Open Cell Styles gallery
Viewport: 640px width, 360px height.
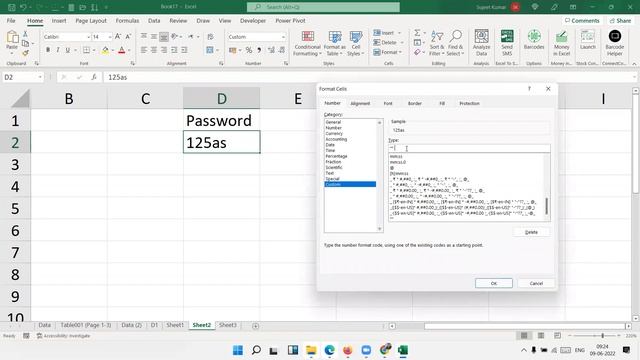[356, 43]
